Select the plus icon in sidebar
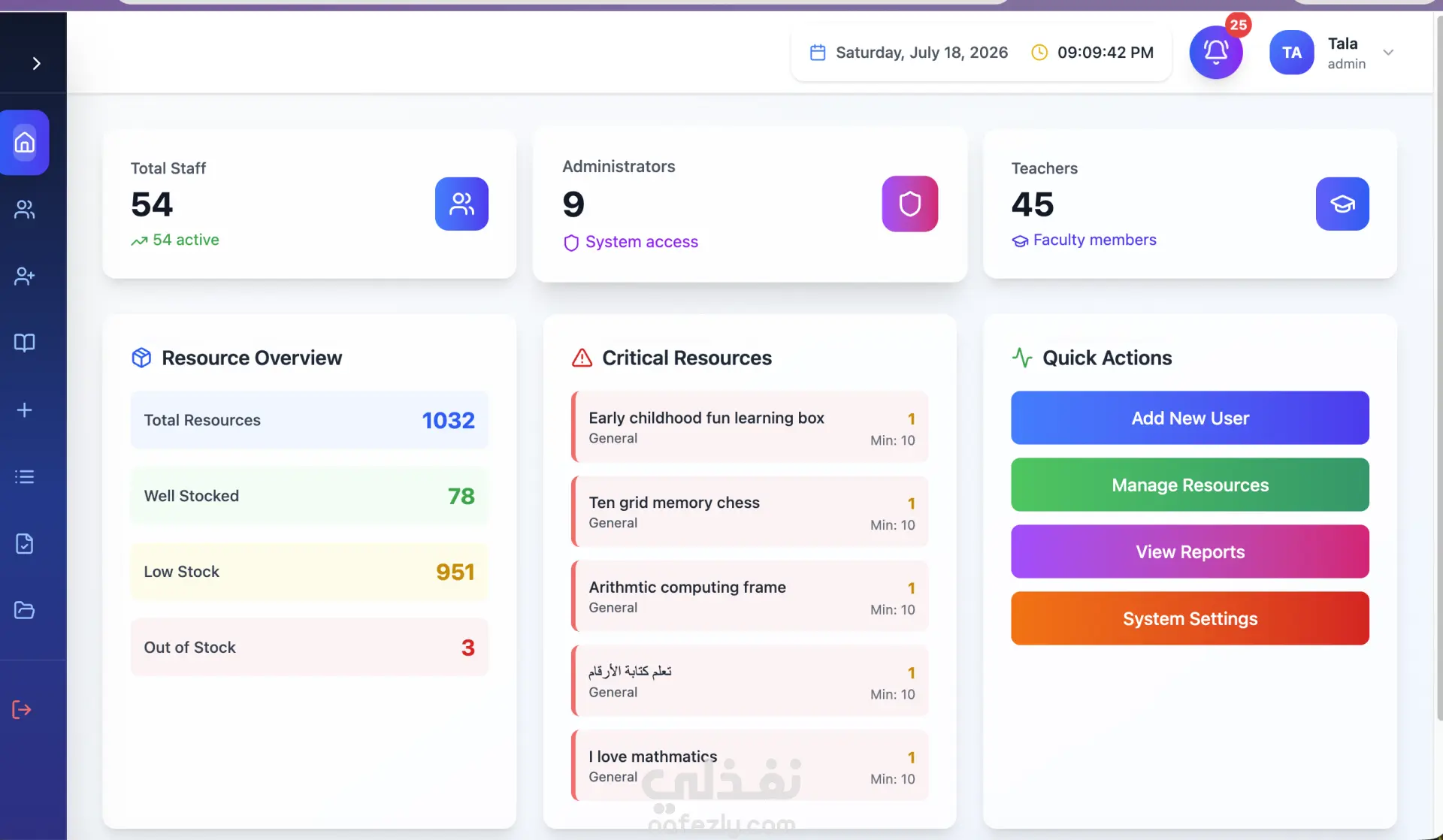 pos(25,409)
